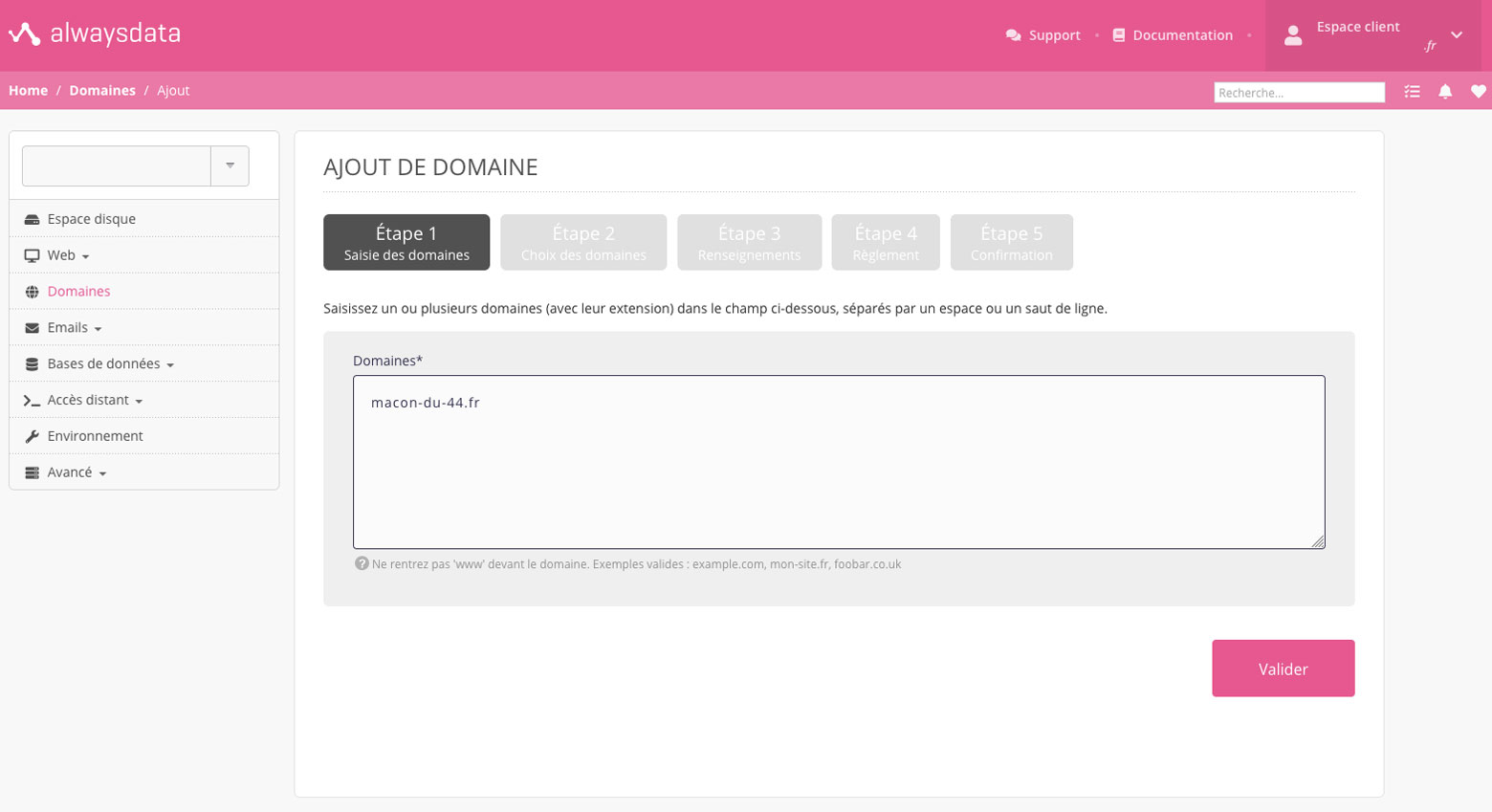Click inside the Domaines textarea
The image size is (1492, 812).
[839, 462]
